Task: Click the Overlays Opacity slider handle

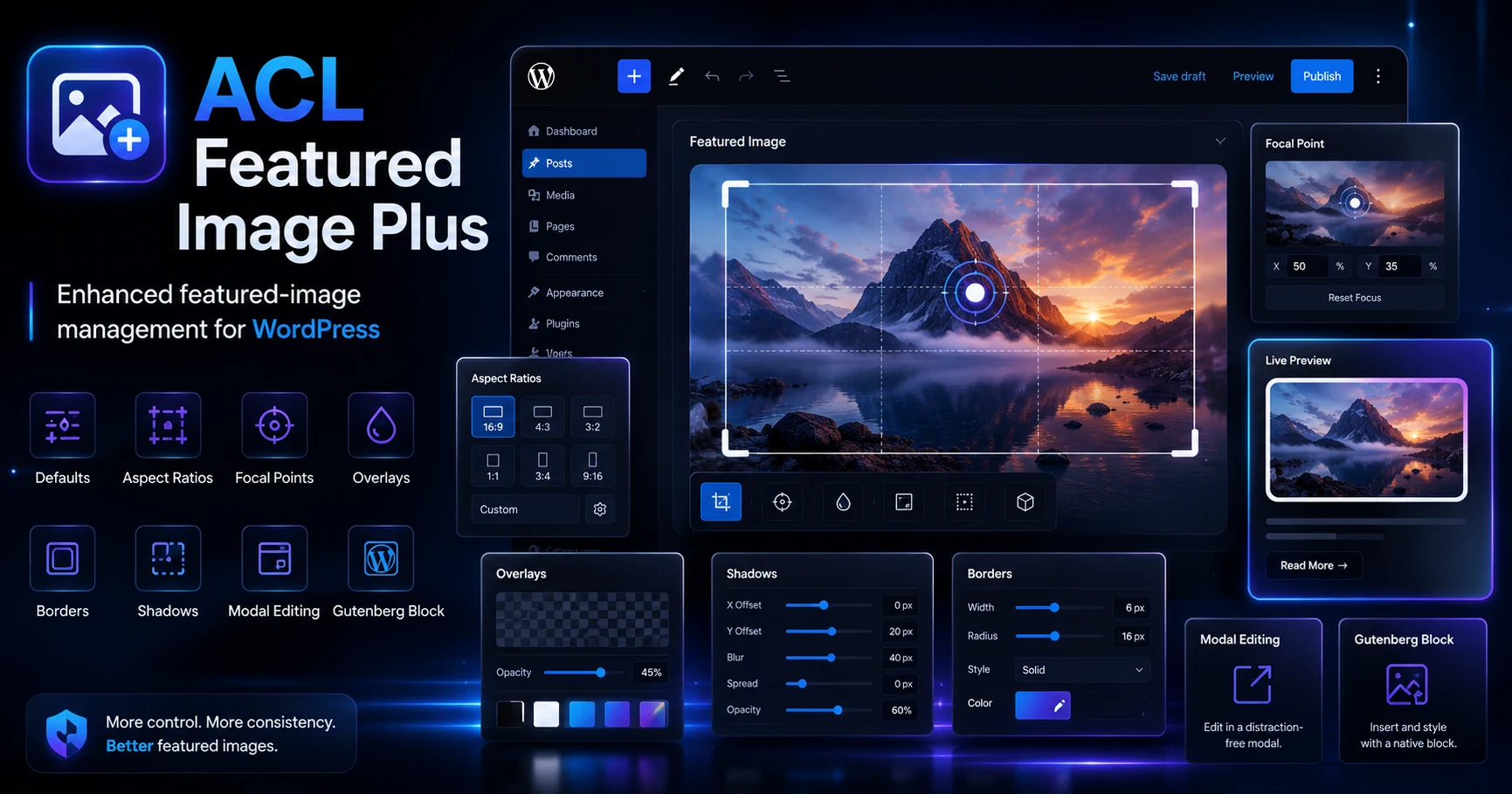Action: [x=601, y=673]
